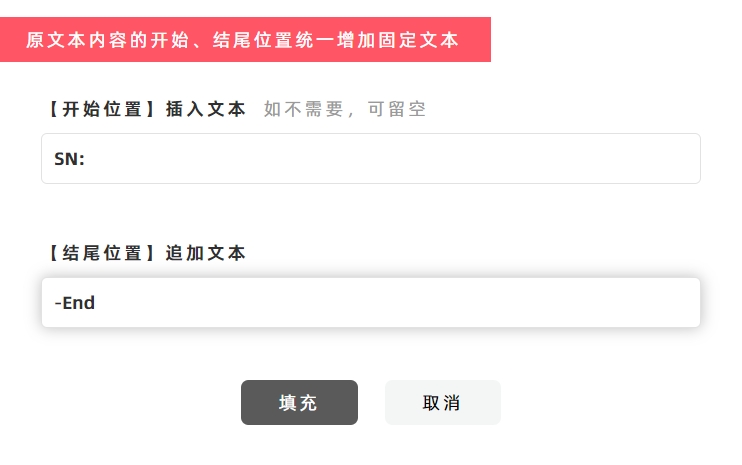The image size is (742, 465).
Task: Select the input box containing -End
Action: pos(370,302)
